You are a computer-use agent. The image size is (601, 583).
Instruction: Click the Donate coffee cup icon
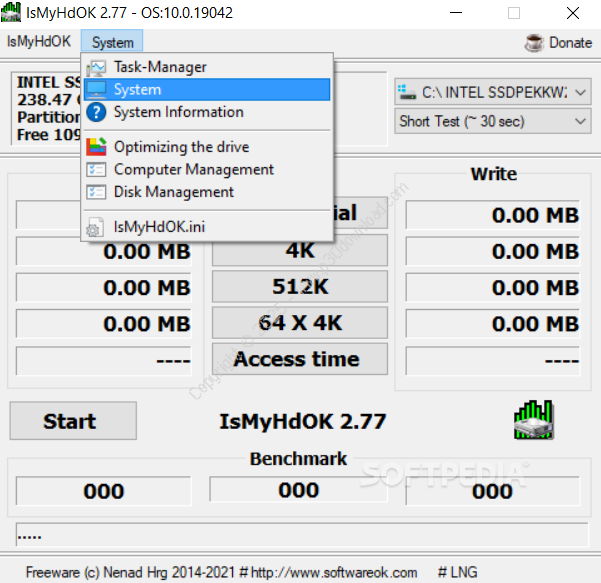(x=533, y=43)
